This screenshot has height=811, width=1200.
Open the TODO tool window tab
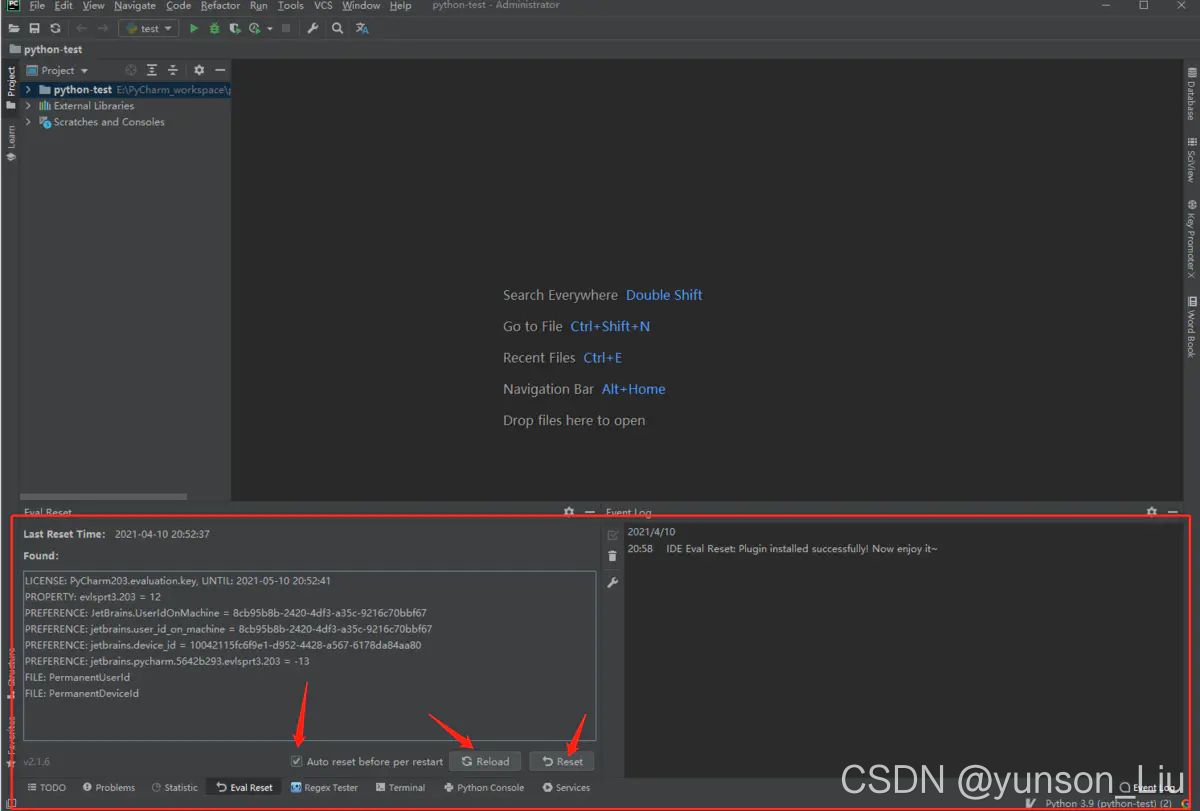[46, 788]
